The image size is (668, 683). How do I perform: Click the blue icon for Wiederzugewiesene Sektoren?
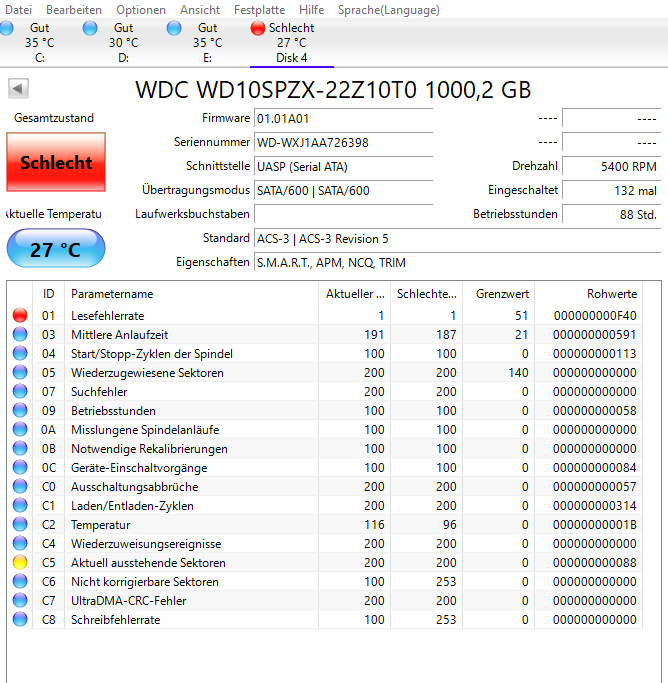(20, 372)
